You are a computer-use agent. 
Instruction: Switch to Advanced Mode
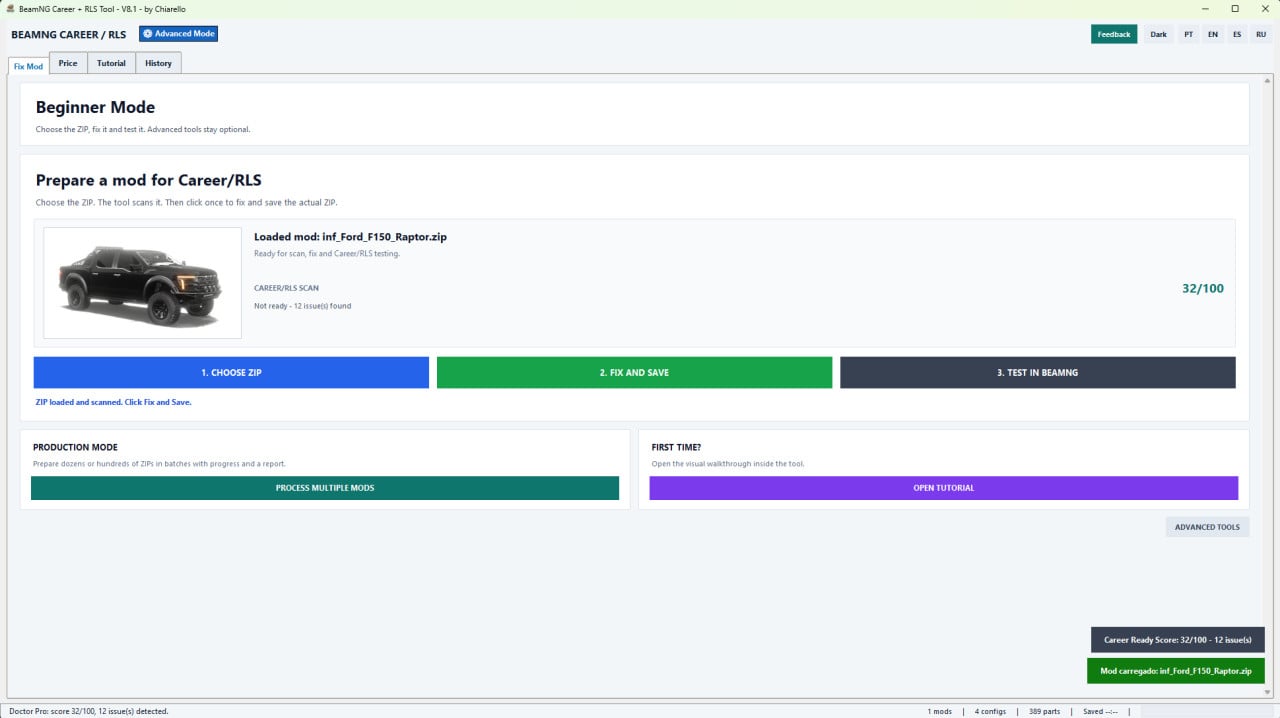[x=178, y=34]
